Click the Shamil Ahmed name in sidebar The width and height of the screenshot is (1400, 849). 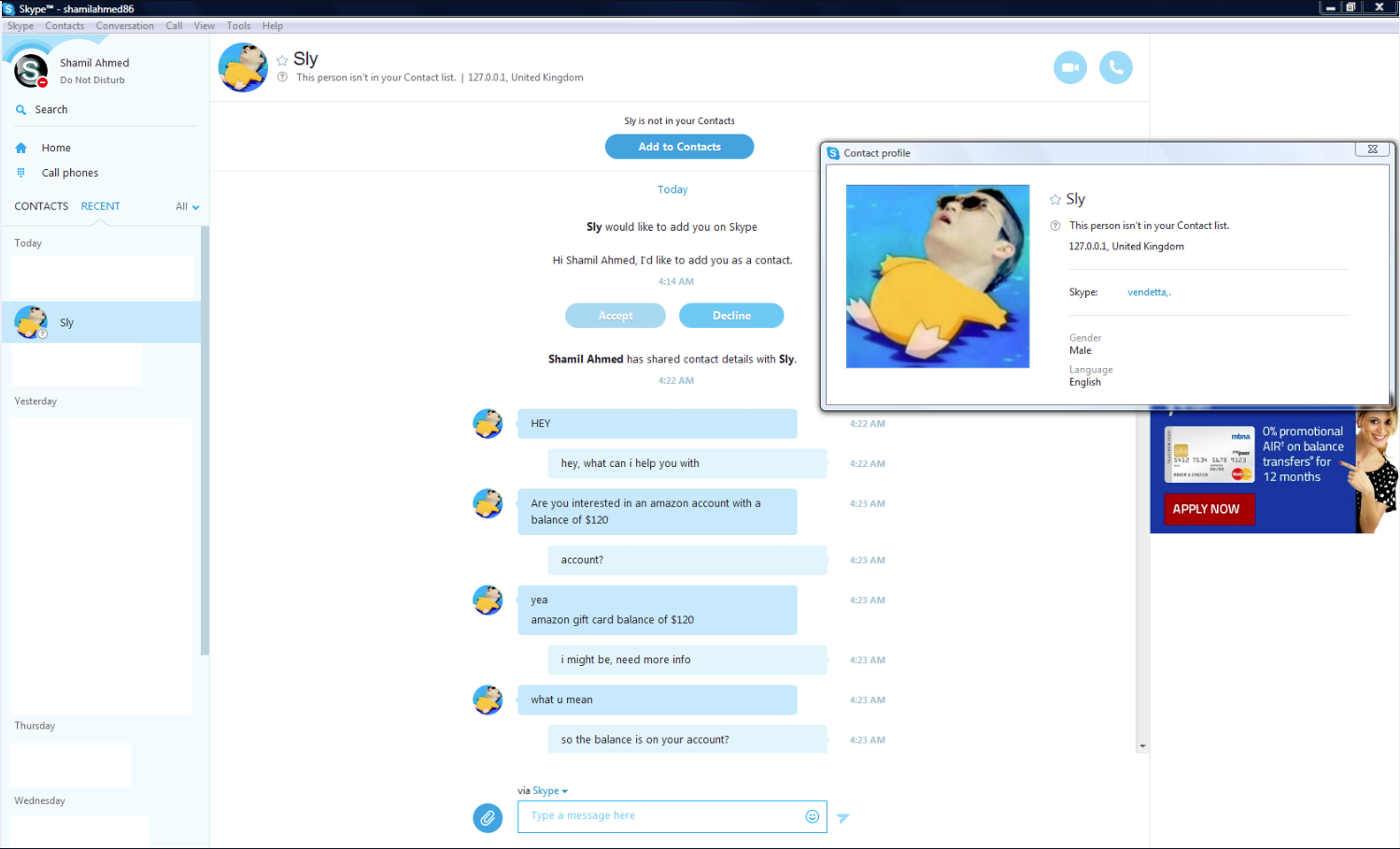94,63
